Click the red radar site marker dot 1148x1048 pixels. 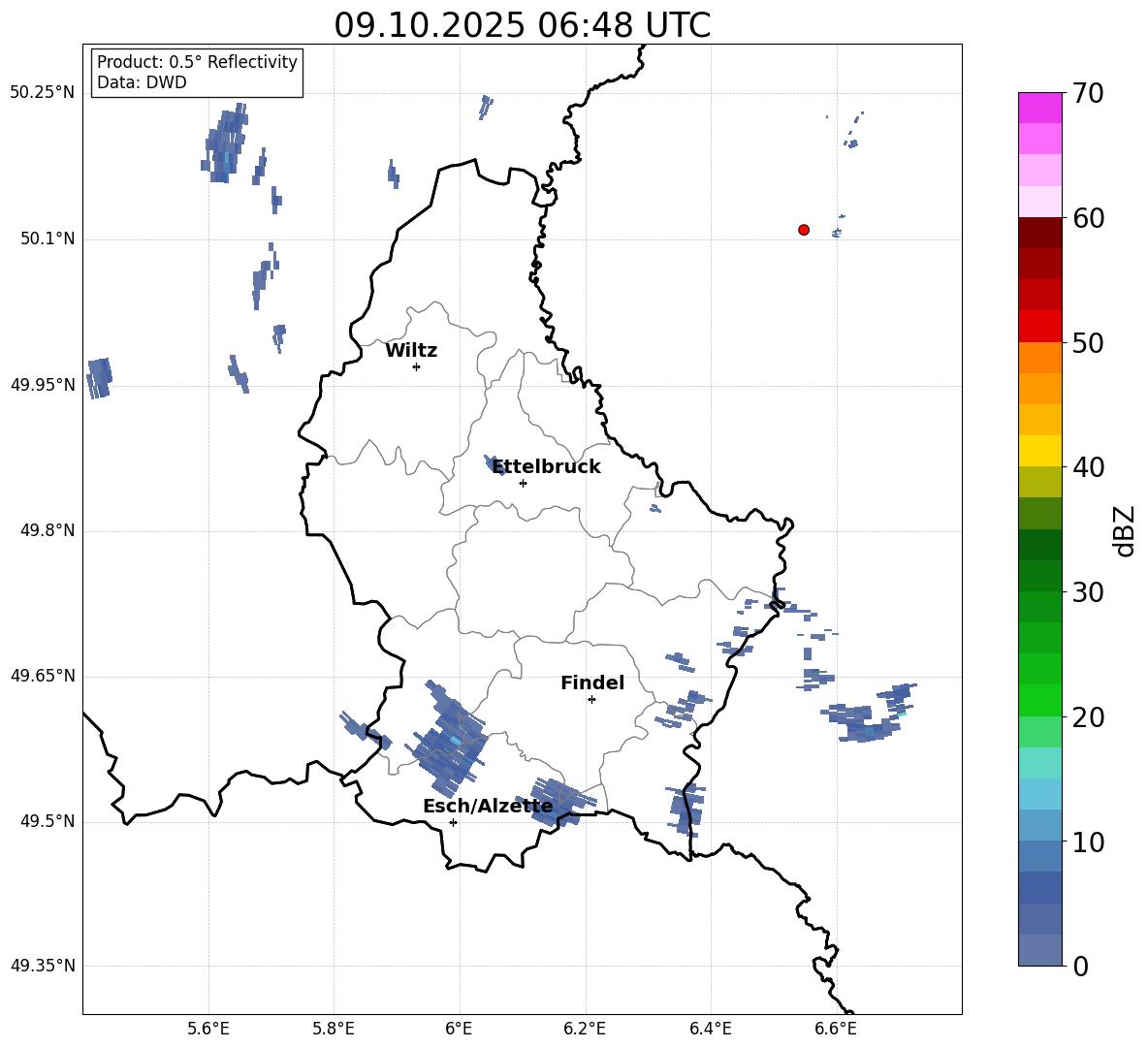(804, 230)
